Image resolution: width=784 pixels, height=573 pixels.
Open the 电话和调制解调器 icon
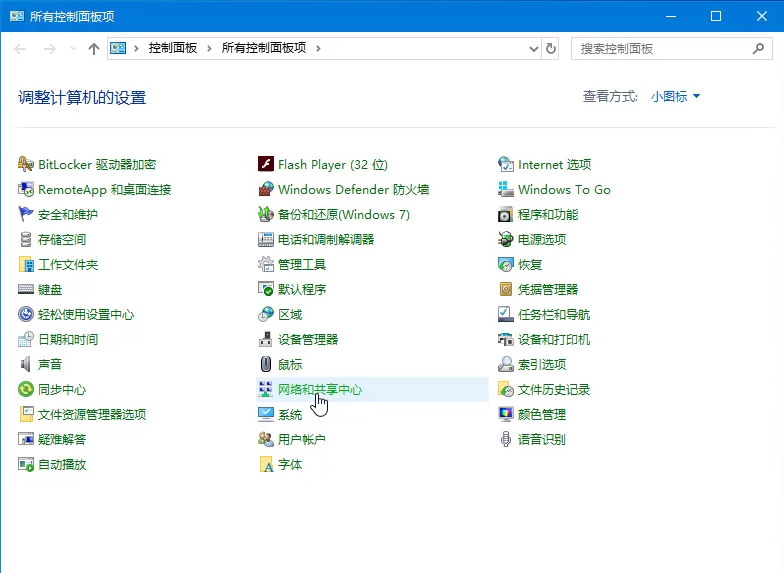(x=266, y=239)
